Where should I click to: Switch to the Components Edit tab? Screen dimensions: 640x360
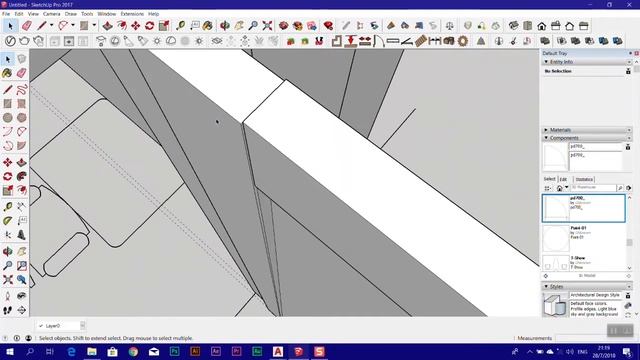(564, 179)
